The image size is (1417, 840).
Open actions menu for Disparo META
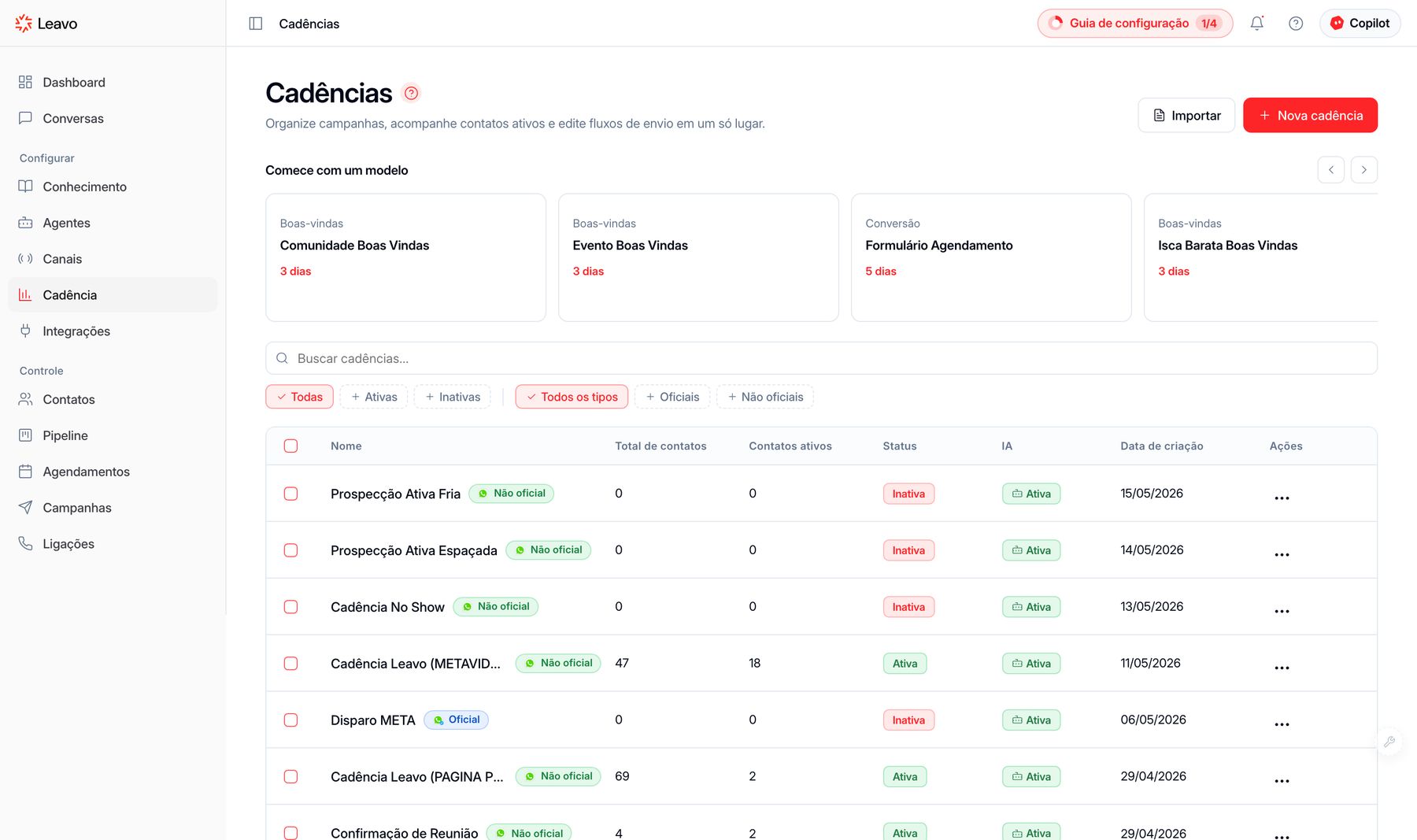click(1282, 724)
